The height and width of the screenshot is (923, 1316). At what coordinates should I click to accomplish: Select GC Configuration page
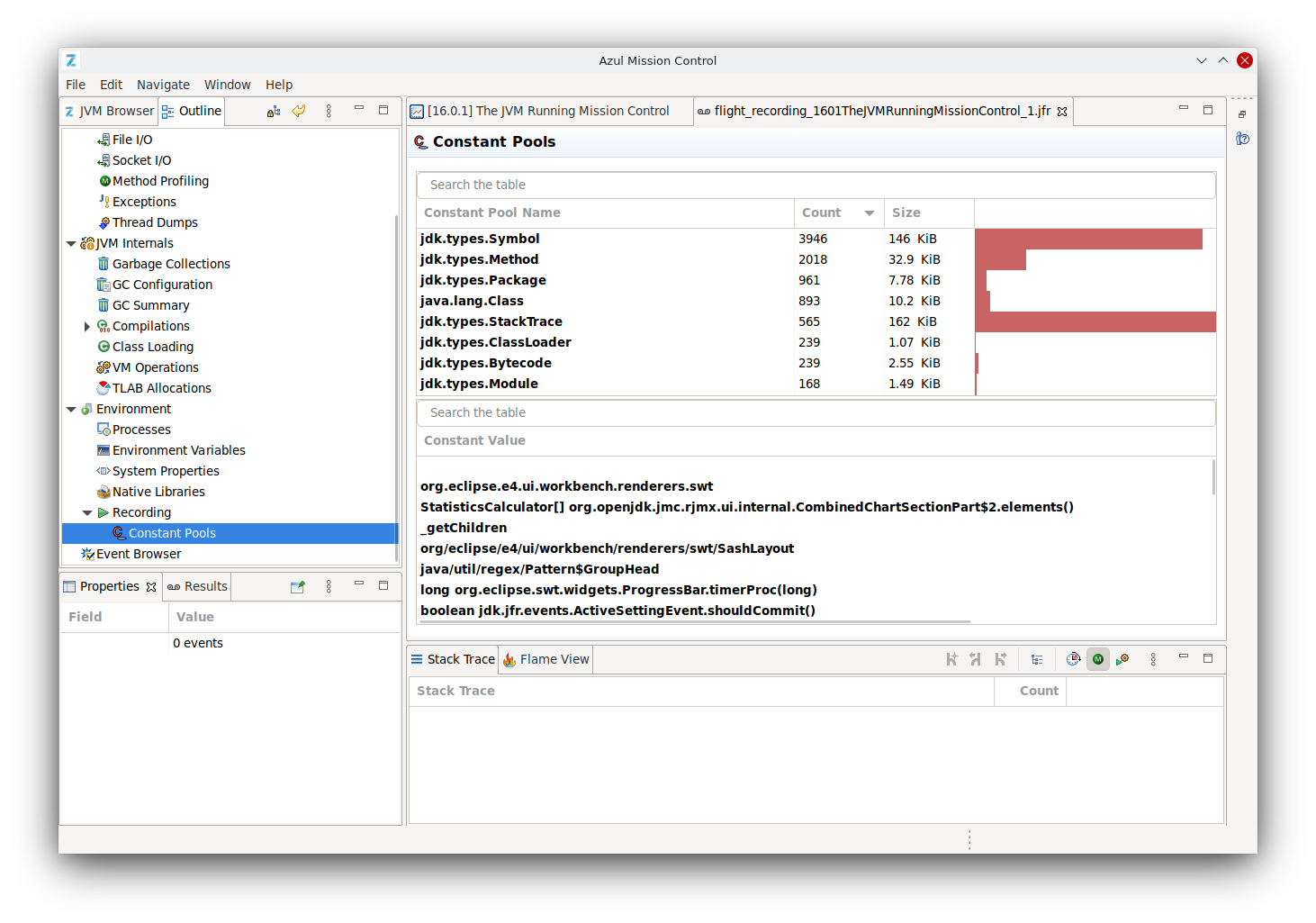pyautogui.click(x=162, y=285)
